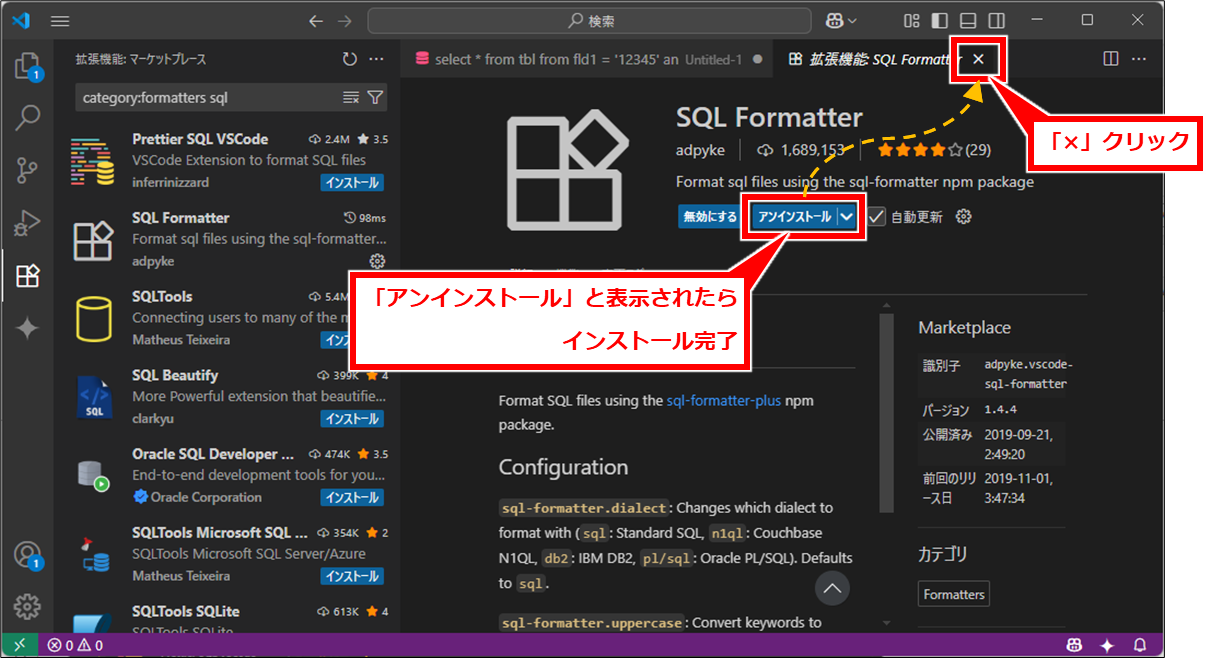Expand the アンインストール dropdown arrow
The width and height of the screenshot is (1208, 658).
coord(847,216)
